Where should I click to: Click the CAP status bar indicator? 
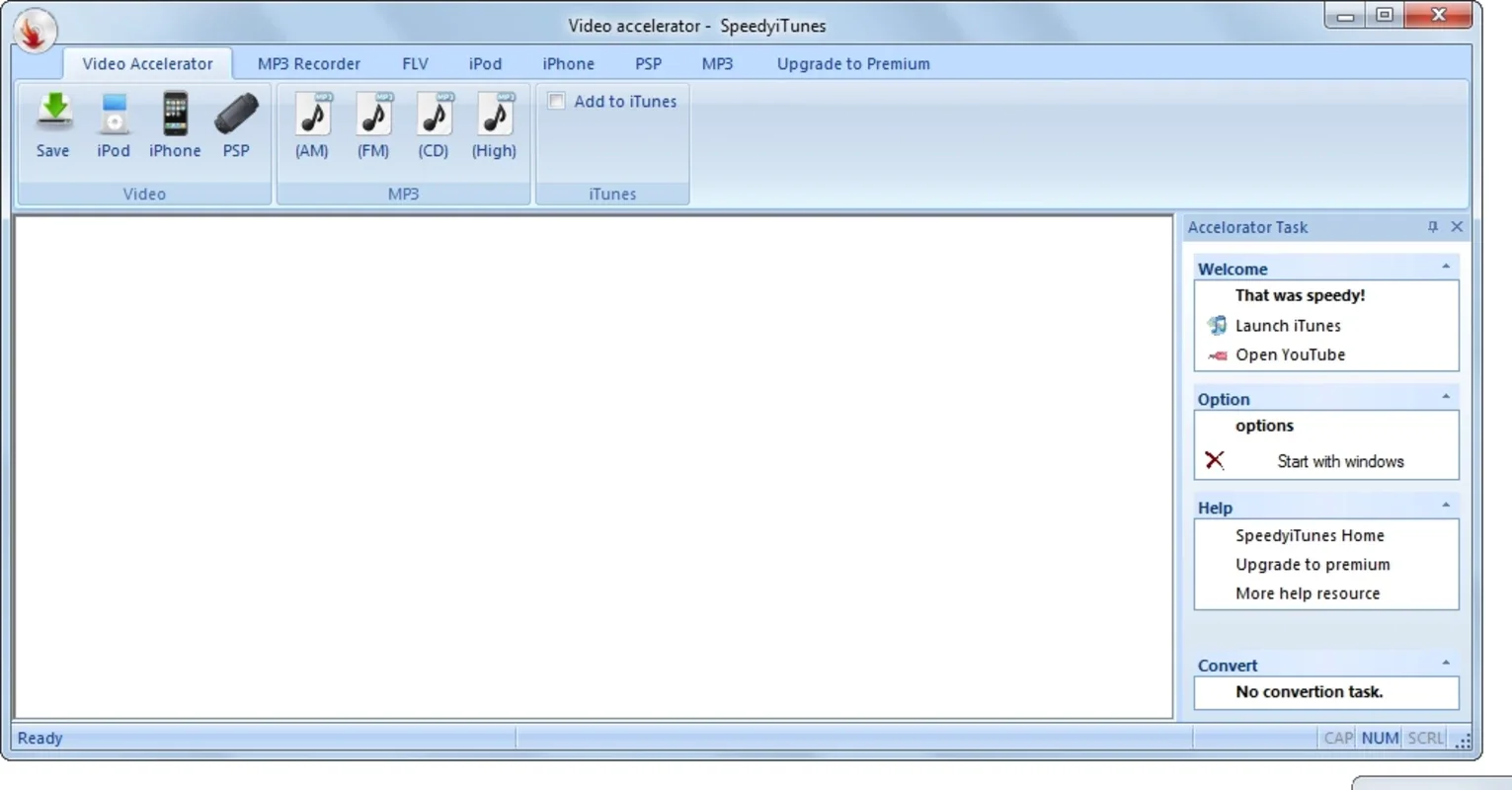pyautogui.click(x=1338, y=738)
